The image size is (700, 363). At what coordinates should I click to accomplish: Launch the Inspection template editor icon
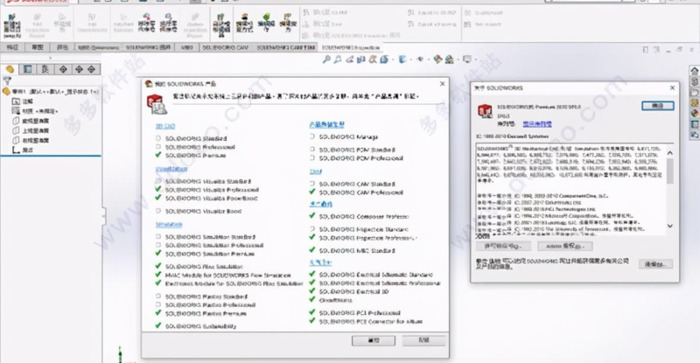click(x=222, y=25)
